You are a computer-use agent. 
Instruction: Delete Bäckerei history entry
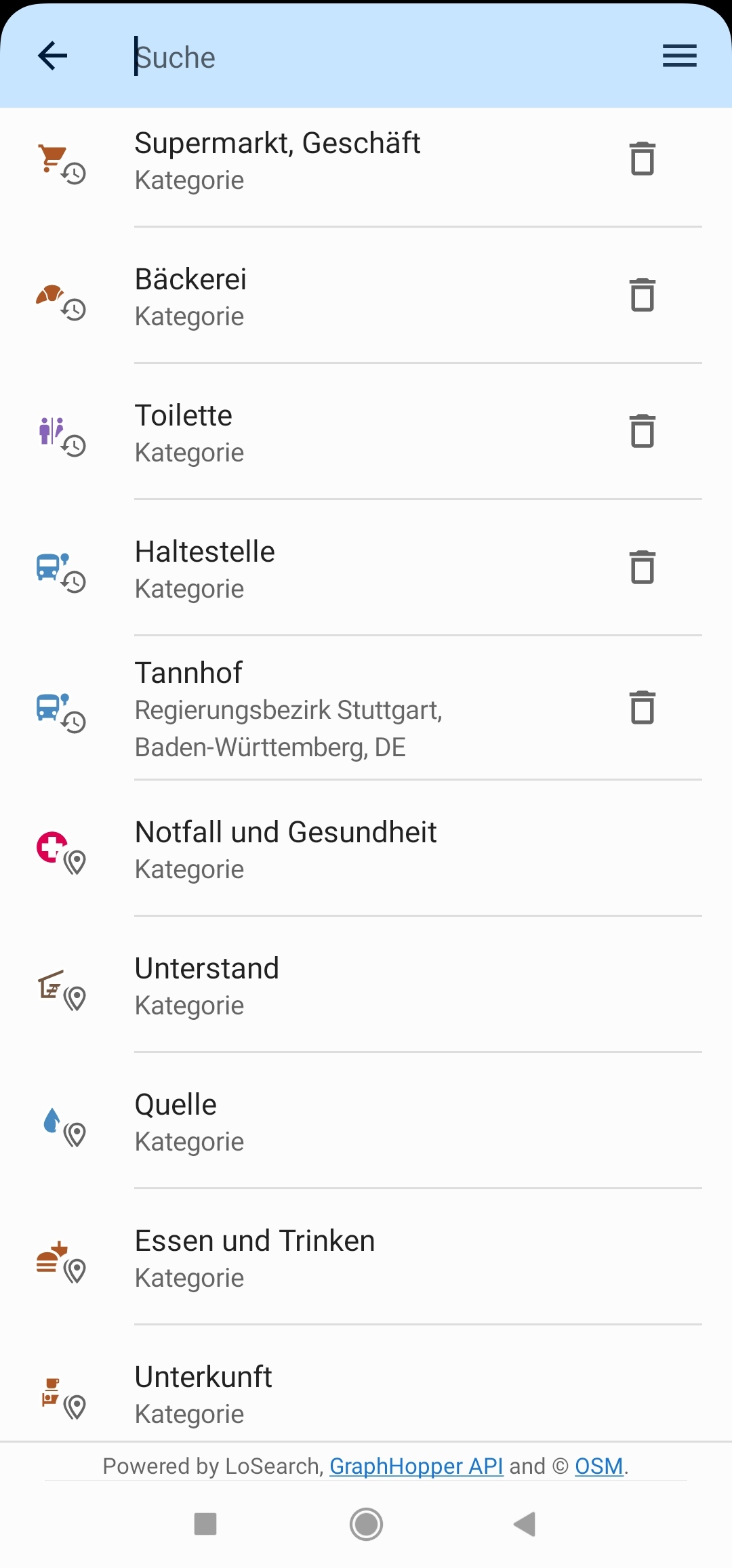642,295
